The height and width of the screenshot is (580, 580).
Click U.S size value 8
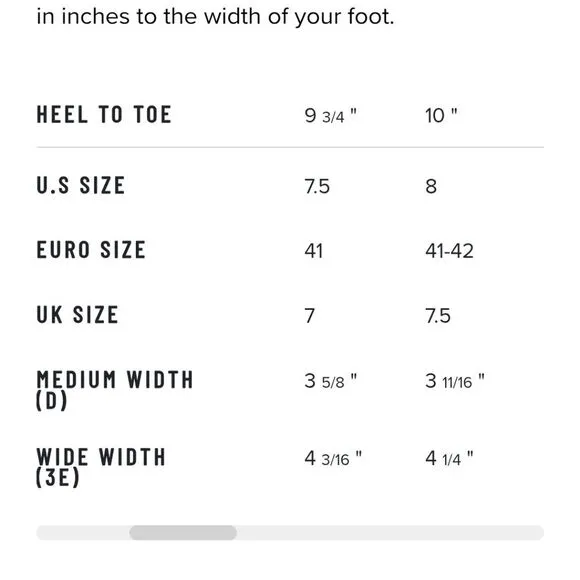click(431, 186)
